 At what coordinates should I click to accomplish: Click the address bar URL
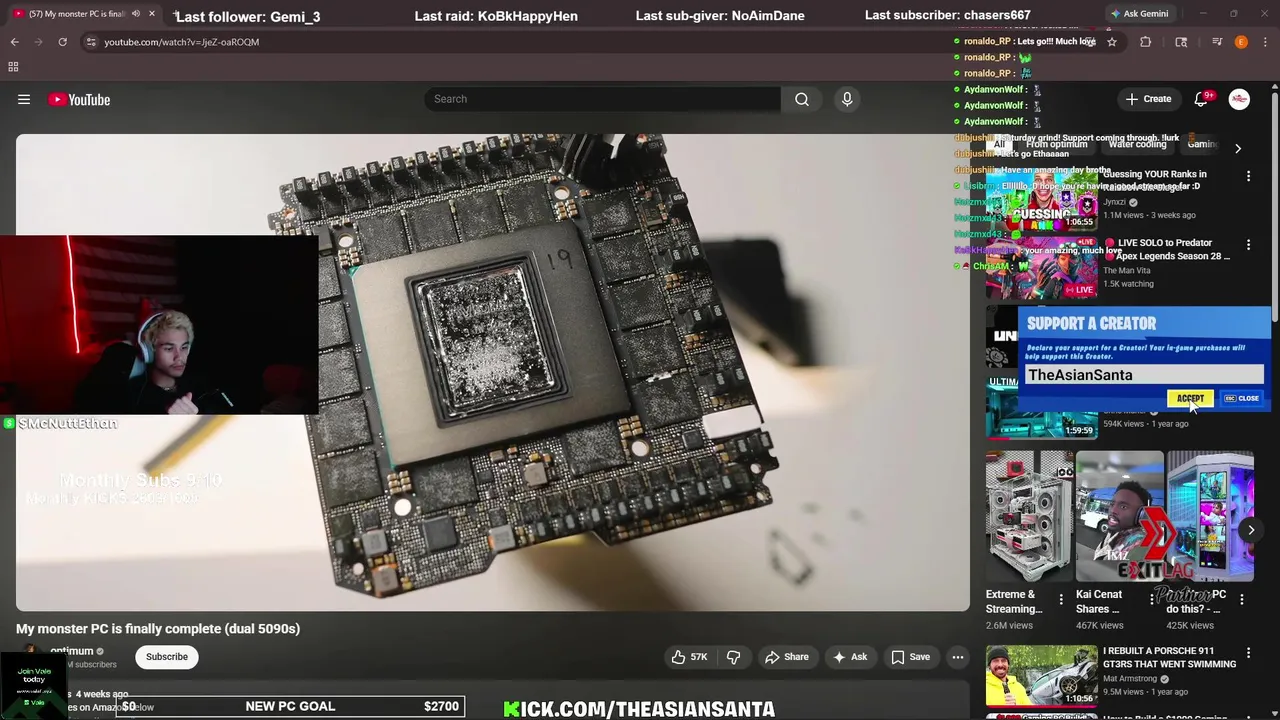[x=181, y=42]
